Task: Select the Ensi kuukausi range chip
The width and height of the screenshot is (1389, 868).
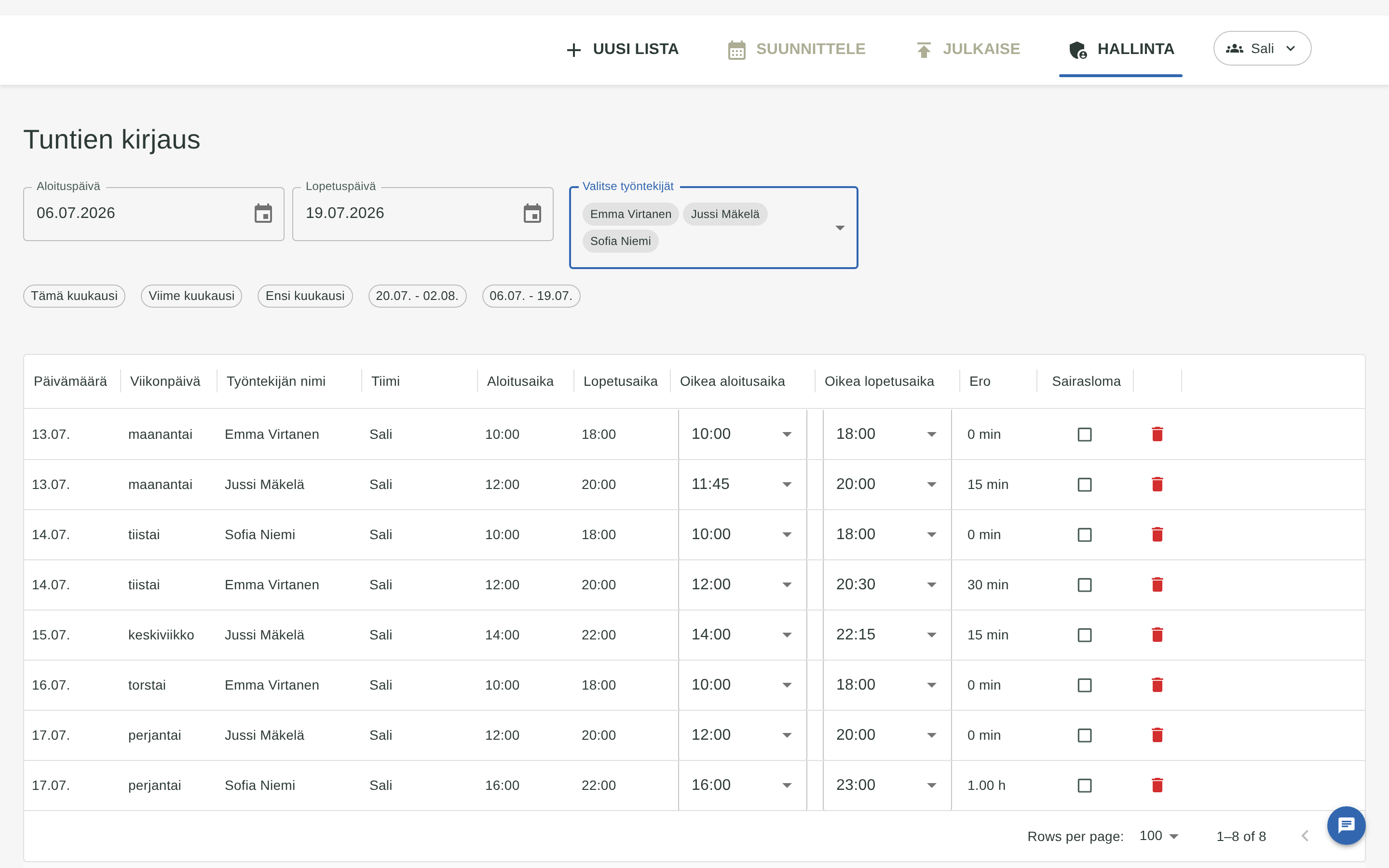Action: pyautogui.click(x=305, y=296)
